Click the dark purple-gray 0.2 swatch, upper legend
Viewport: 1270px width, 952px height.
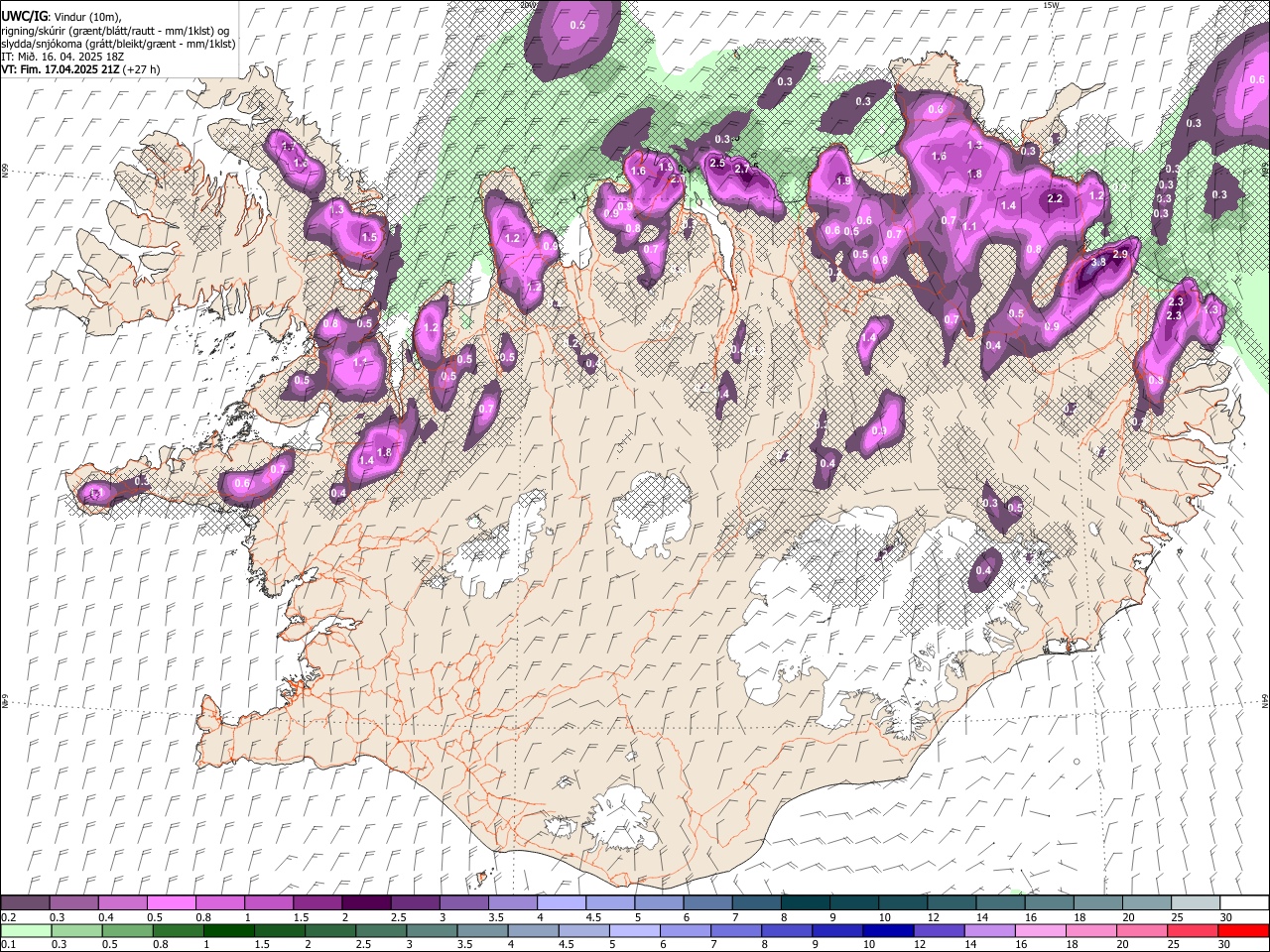pos(25,903)
